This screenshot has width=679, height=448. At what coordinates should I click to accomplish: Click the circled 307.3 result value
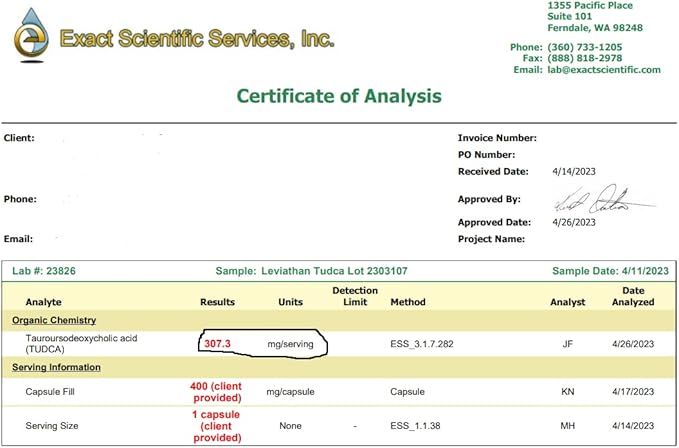217,343
